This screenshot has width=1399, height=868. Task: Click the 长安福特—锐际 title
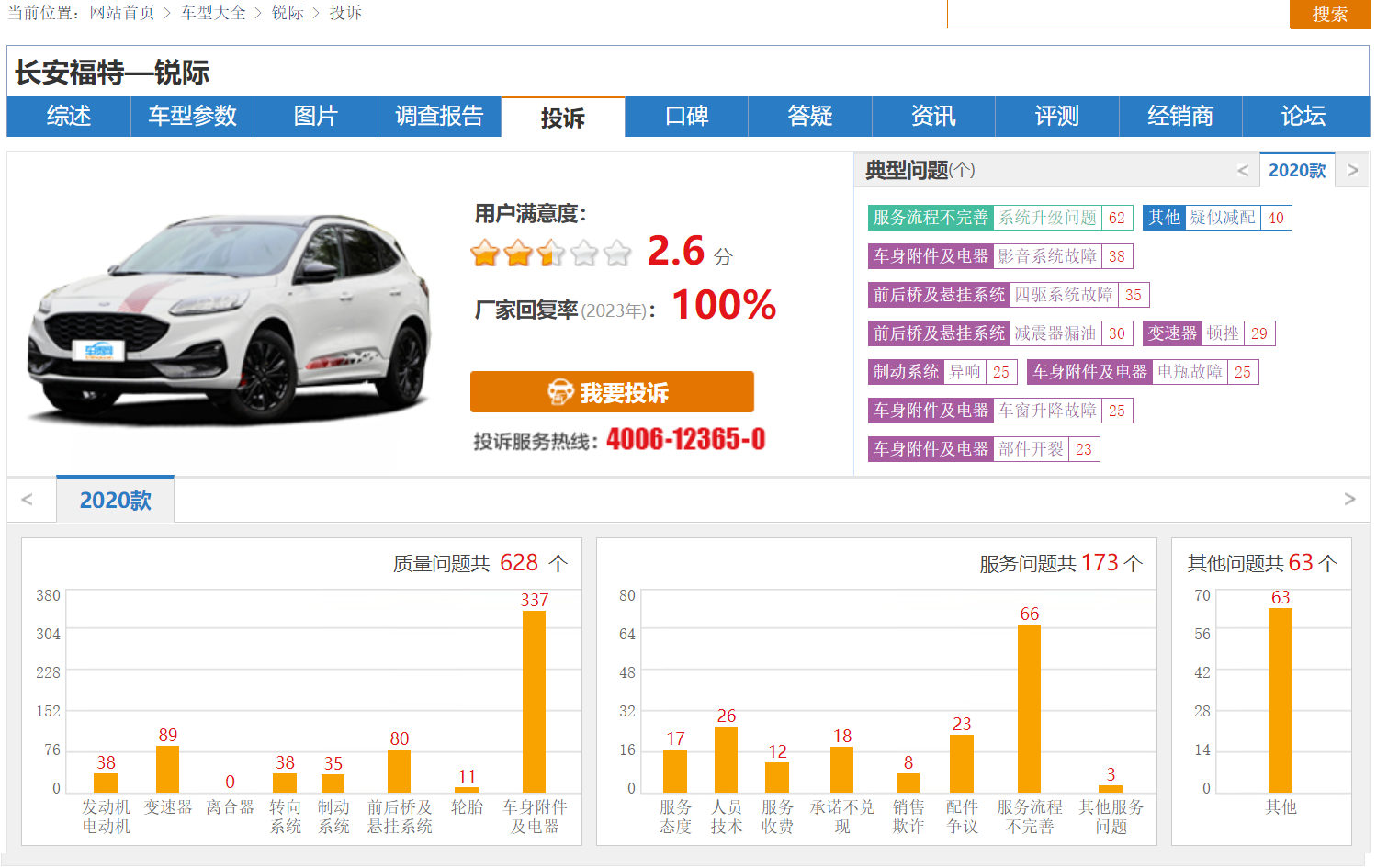(111, 73)
